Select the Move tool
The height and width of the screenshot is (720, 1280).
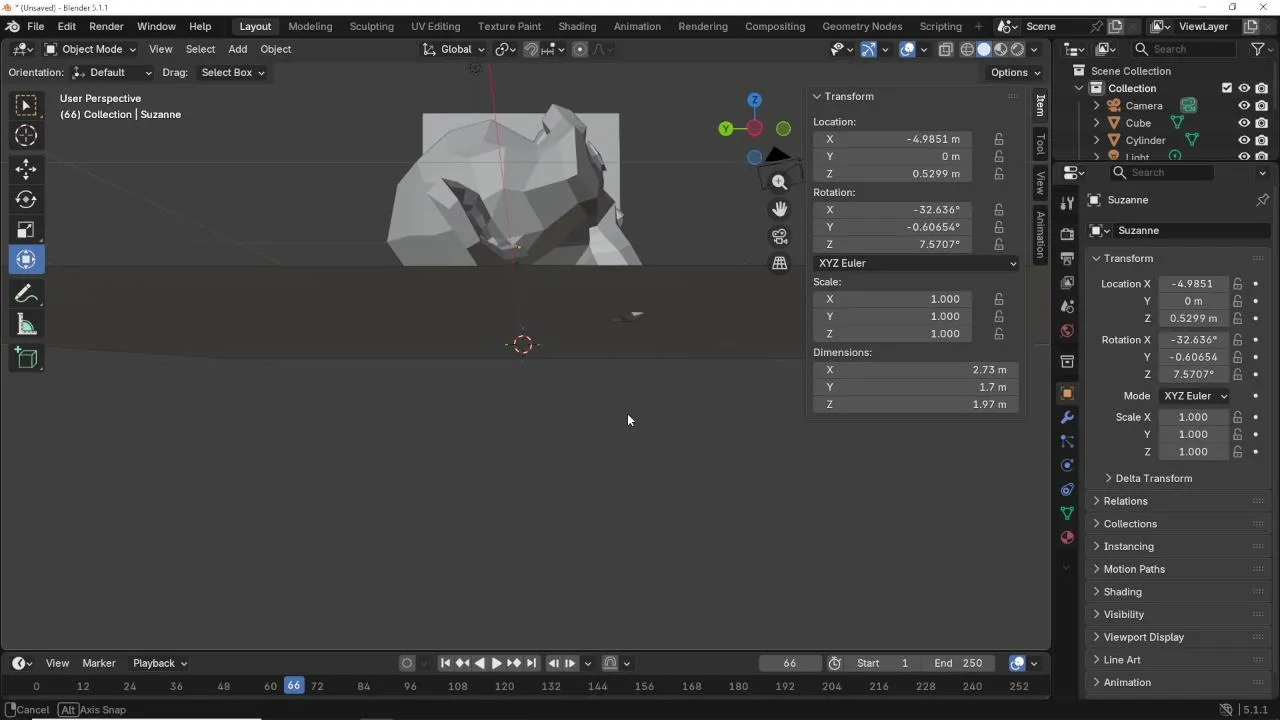[27, 169]
